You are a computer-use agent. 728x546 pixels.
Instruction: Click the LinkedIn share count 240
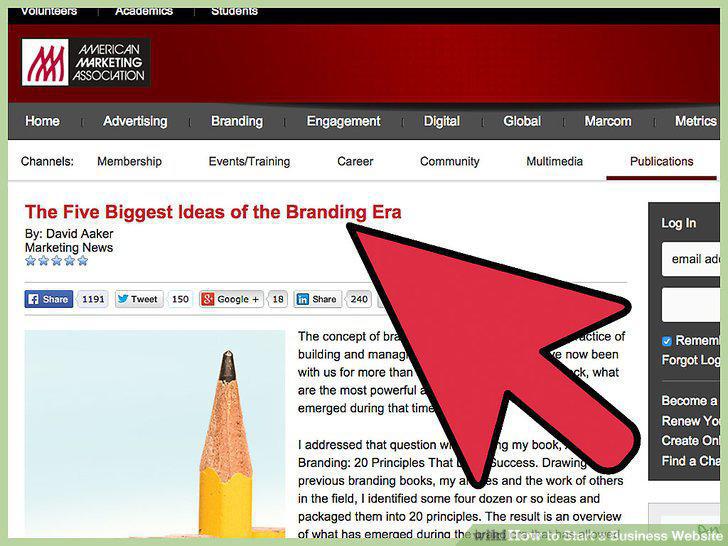359,299
